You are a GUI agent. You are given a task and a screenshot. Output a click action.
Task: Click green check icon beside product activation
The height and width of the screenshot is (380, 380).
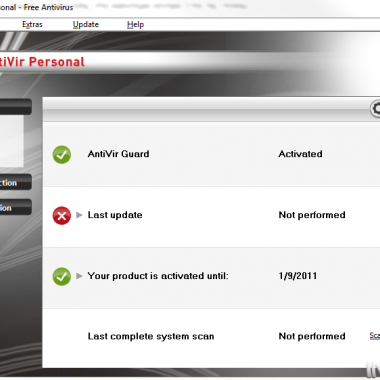pos(62,276)
